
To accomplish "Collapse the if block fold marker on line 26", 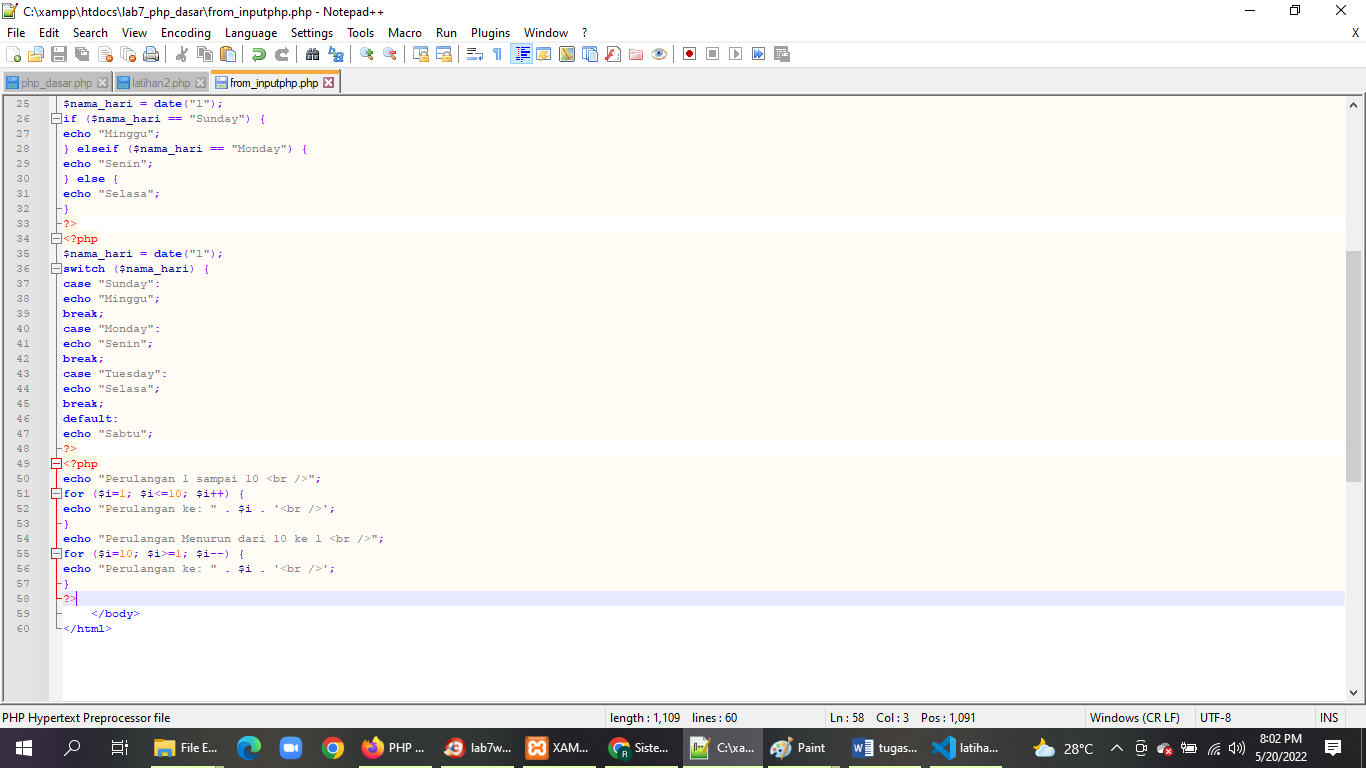I will pyautogui.click(x=56, y=119).
